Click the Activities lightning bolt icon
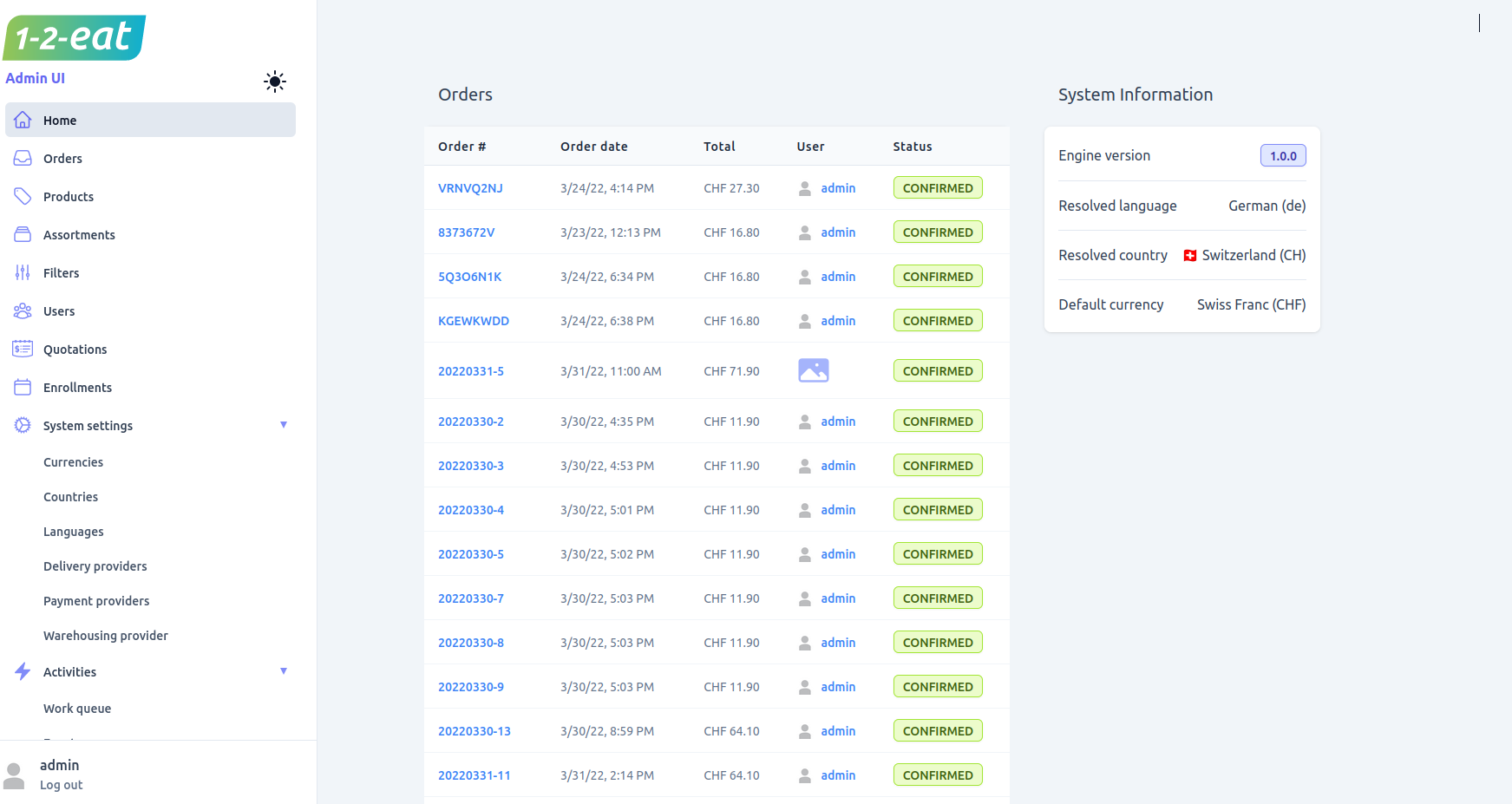The image size is (1512, 804). pos(23,671)
